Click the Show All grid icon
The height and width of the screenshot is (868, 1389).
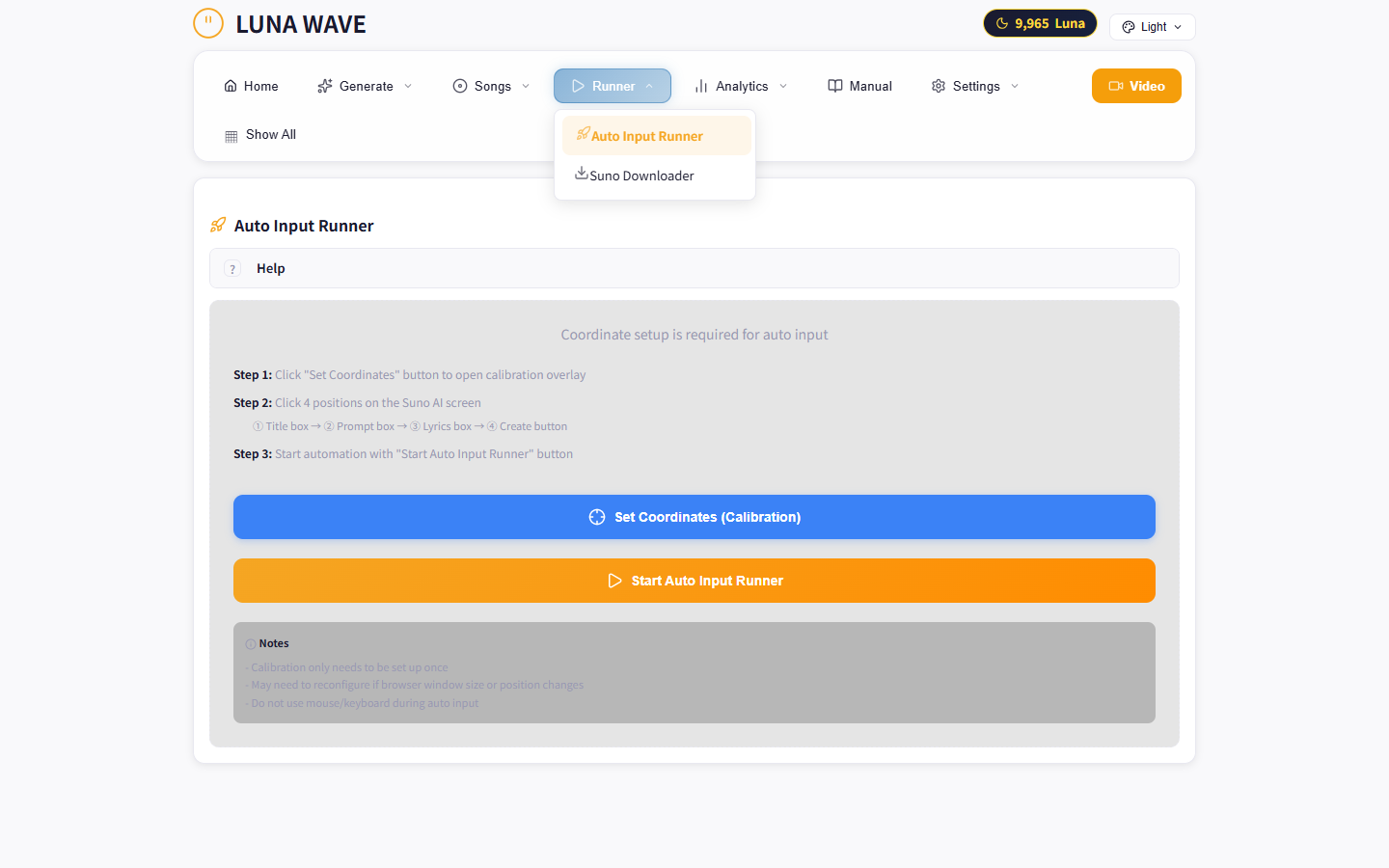click(x=231, y=135)
